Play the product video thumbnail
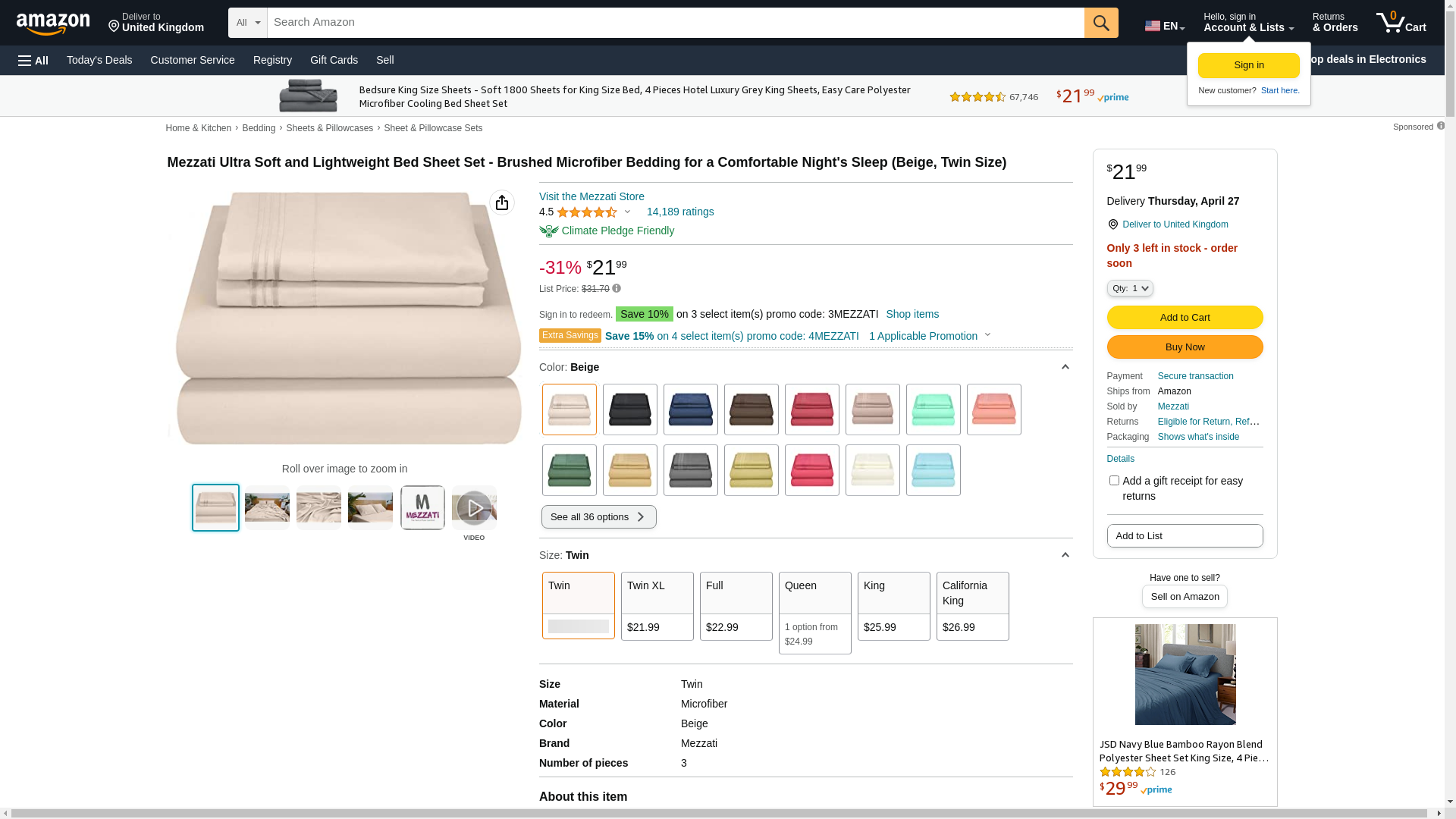This screenshot has height=819, width=1456. tap(474, 508)
